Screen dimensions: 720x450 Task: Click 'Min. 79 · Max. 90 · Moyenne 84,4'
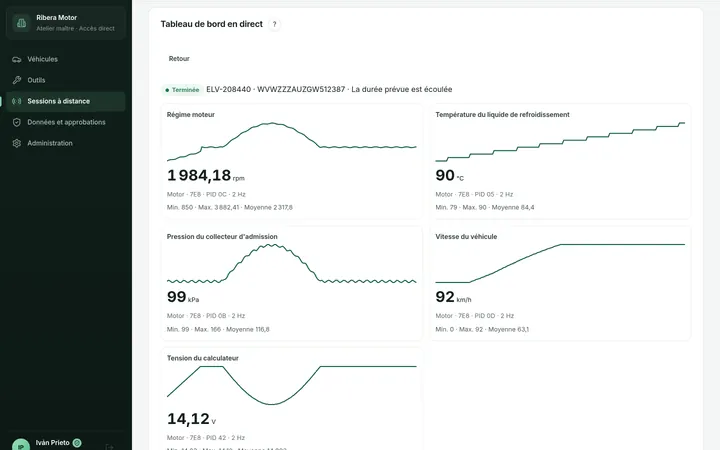(484, 208)
